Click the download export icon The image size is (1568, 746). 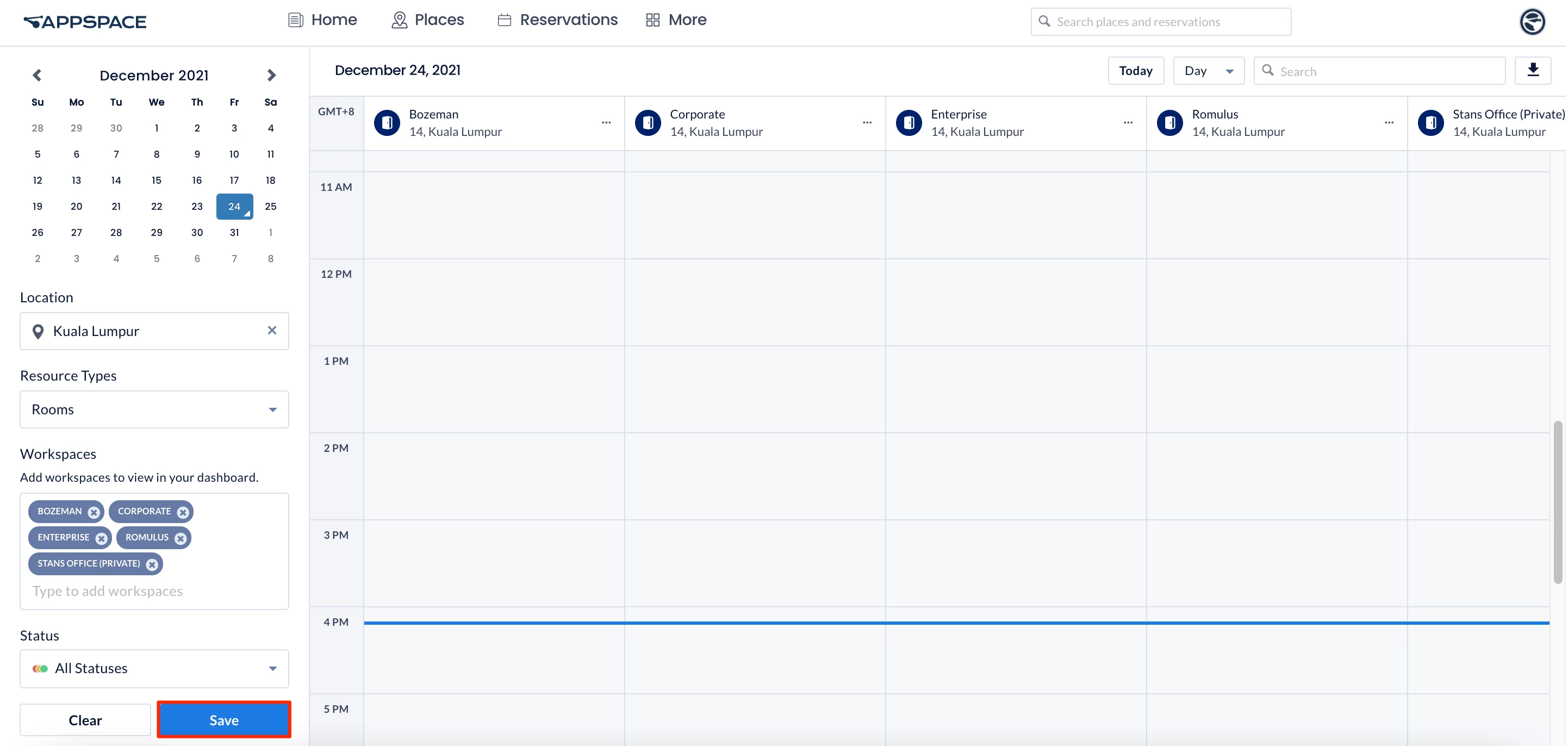pos(1532,71)
